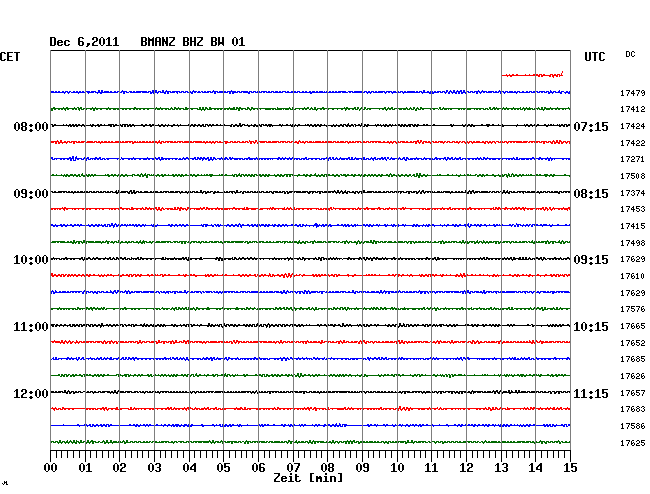Select the DC column header

point(630,54)
